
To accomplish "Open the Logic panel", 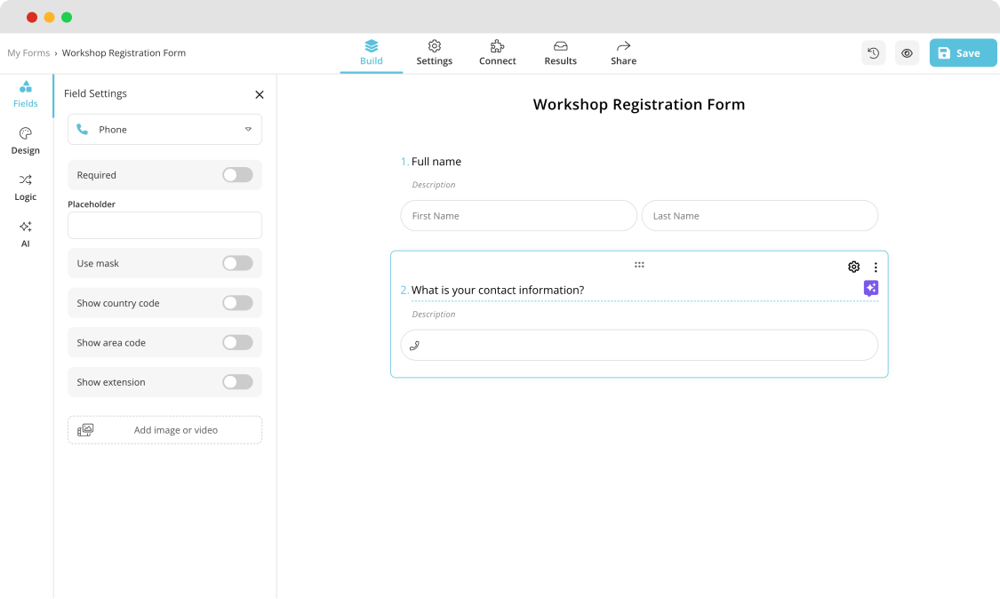I will [25, 188].
